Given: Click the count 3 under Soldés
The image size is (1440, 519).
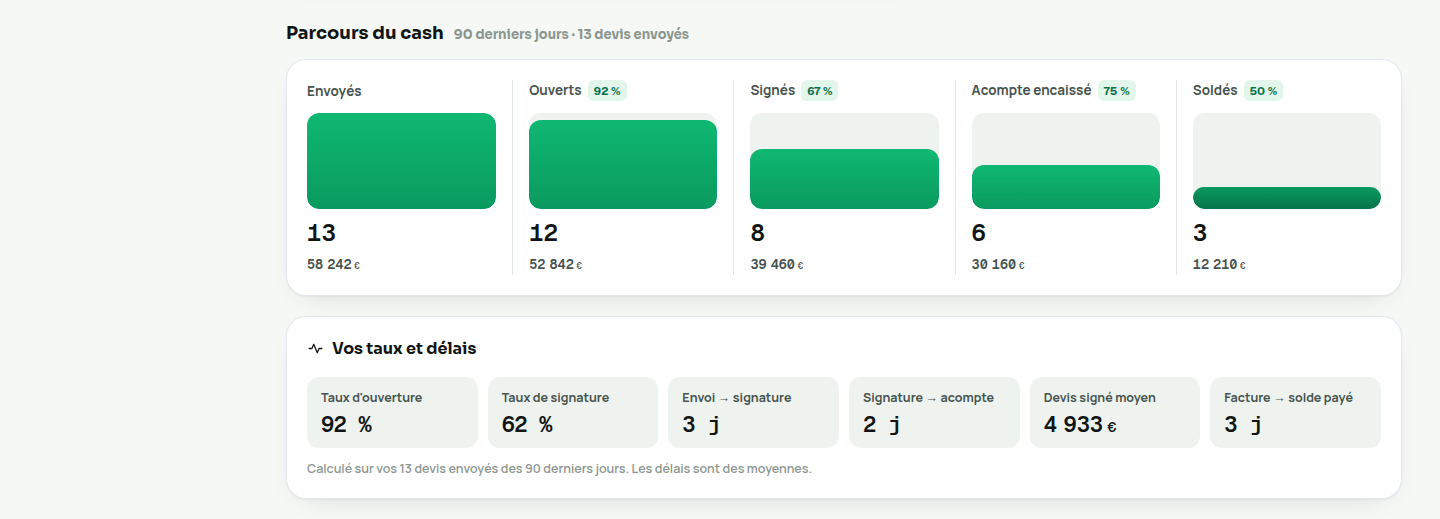Looking at the screenshot, I should coord(1200,234).
